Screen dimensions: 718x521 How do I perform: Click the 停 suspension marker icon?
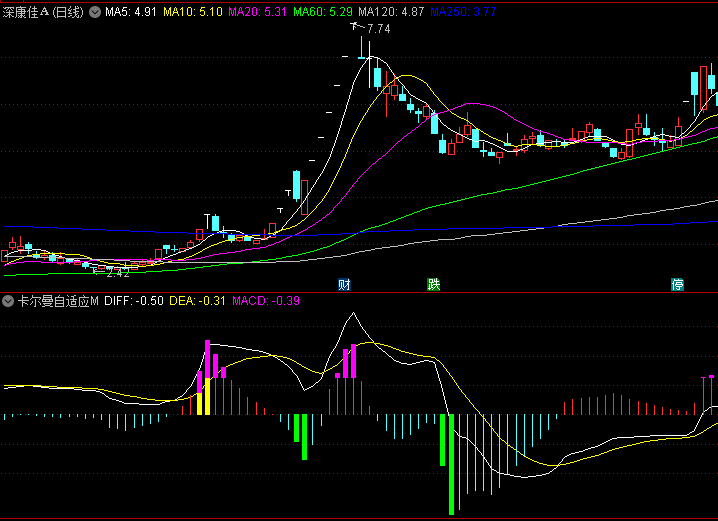point(677,285)
